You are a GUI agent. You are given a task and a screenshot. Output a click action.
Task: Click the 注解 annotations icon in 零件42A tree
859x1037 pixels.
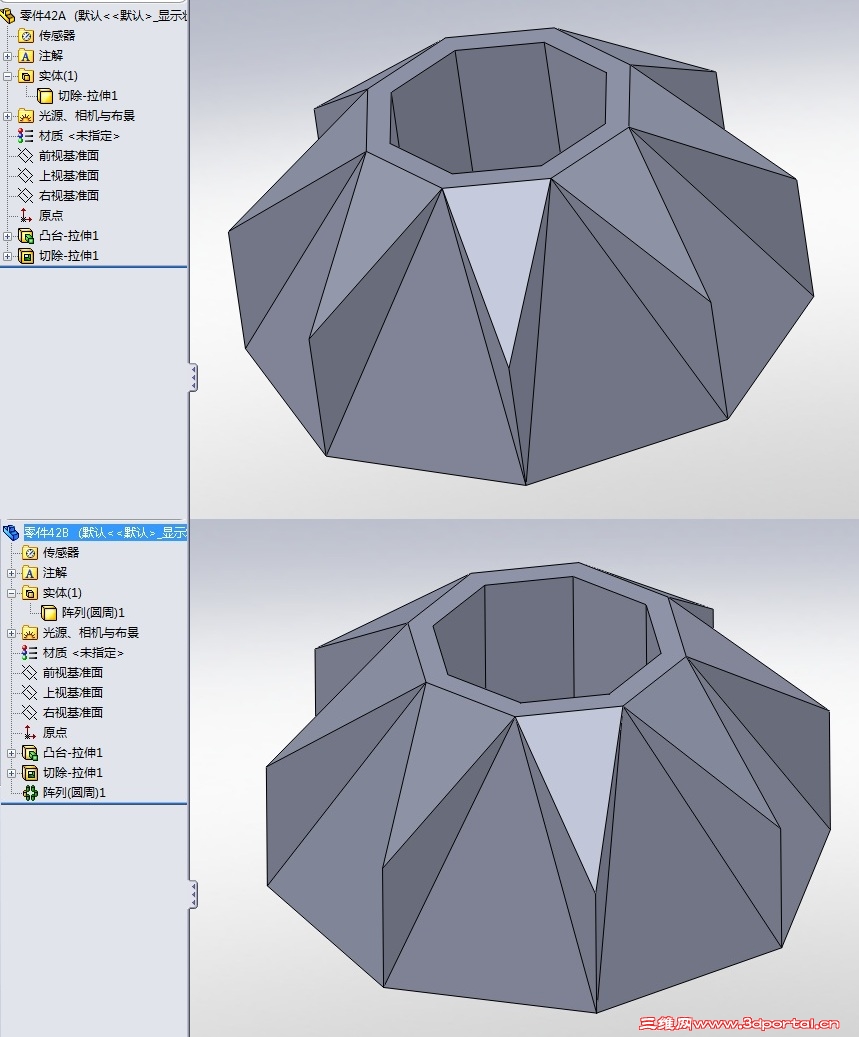tap(26, 56)
